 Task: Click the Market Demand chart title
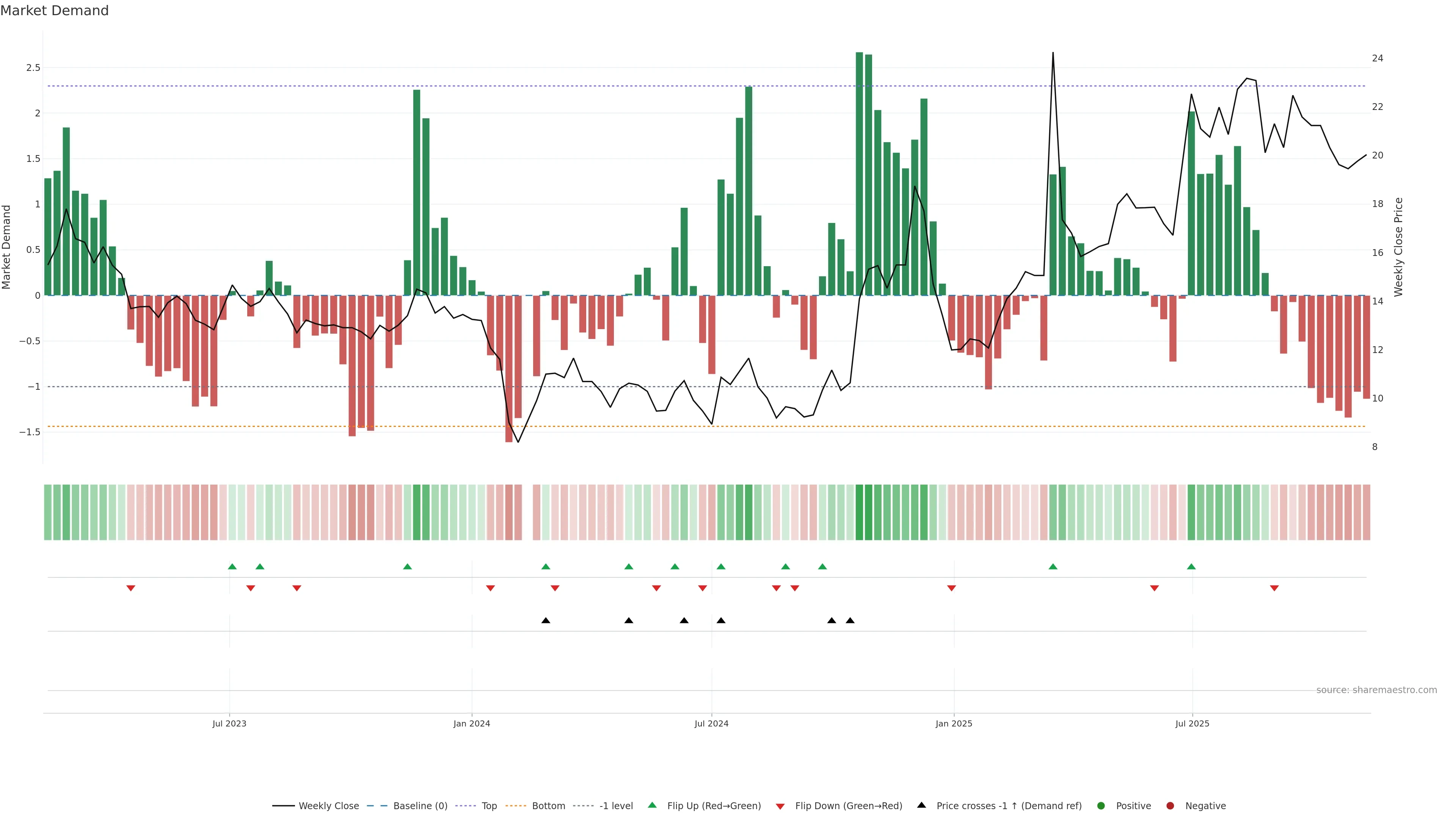[x=54, y=11]
